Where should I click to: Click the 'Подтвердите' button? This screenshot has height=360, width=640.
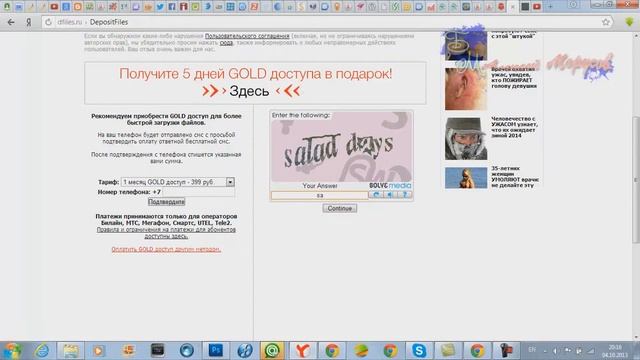click(x=166, y=202)
